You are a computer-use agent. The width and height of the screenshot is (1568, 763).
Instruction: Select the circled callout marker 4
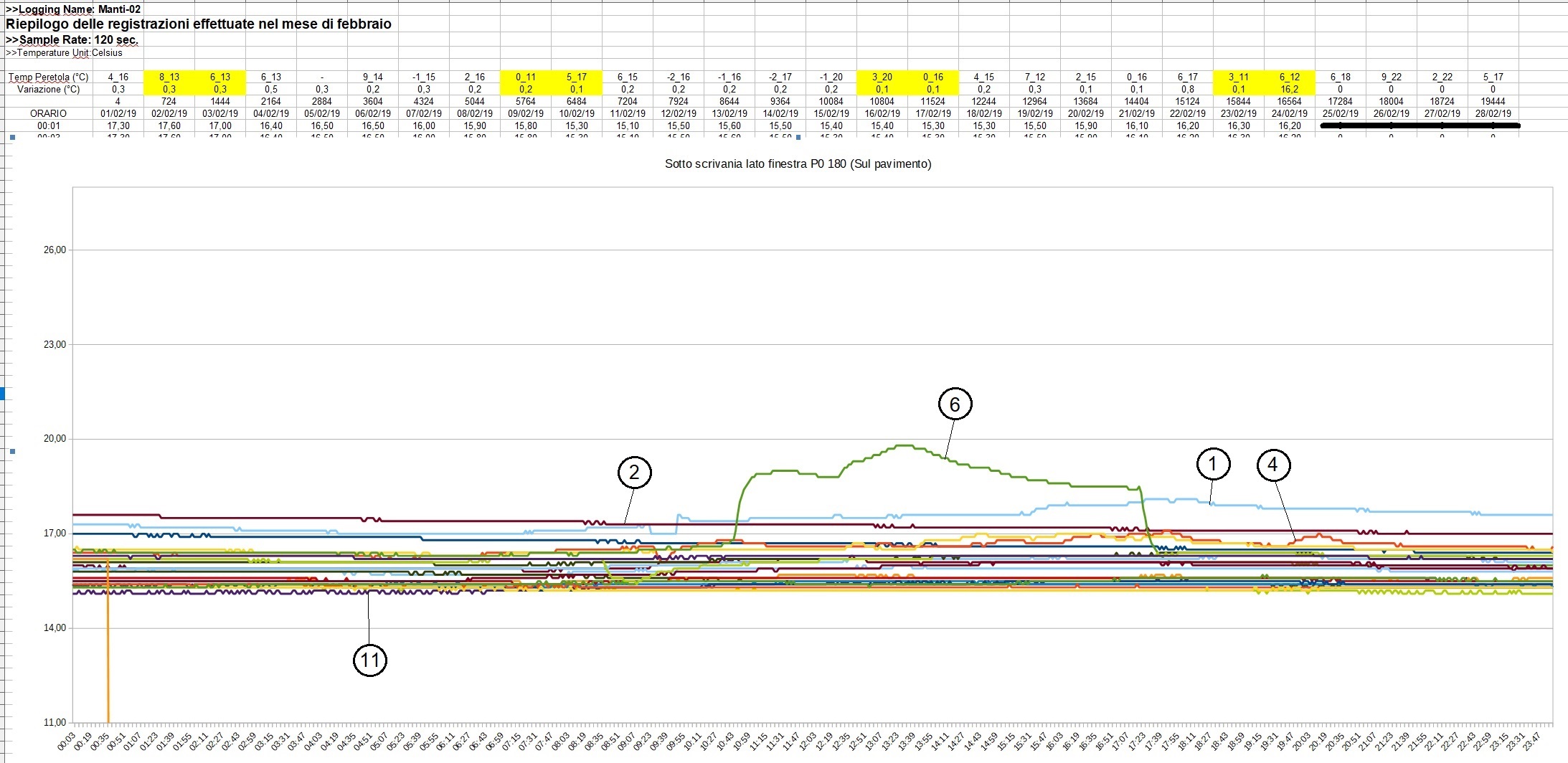[x=1273, y=465]
